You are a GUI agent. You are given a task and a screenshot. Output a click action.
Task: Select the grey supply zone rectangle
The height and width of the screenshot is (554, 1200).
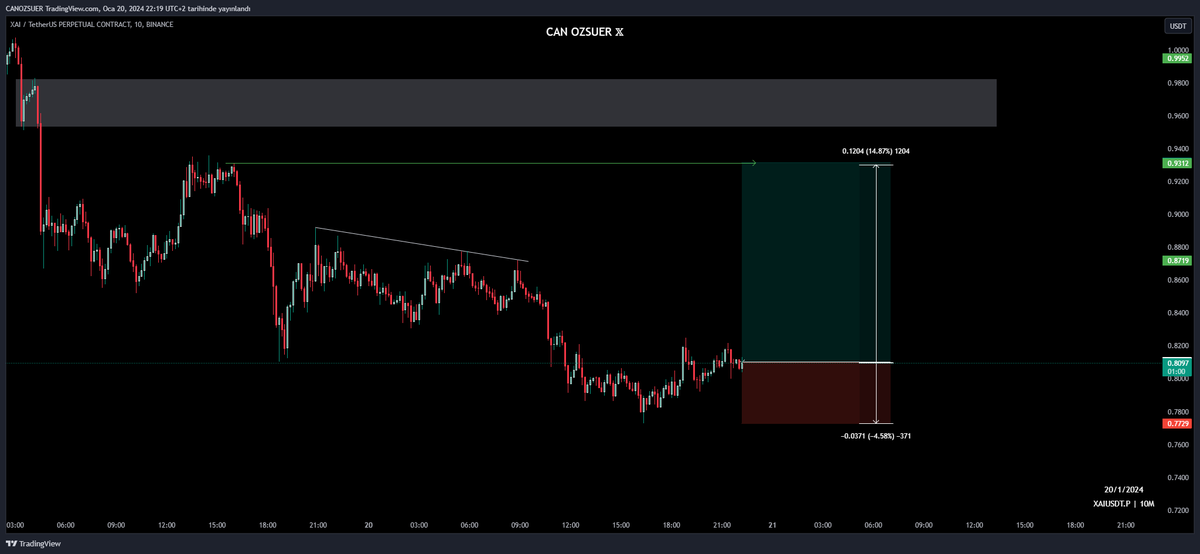click(506, 103)
